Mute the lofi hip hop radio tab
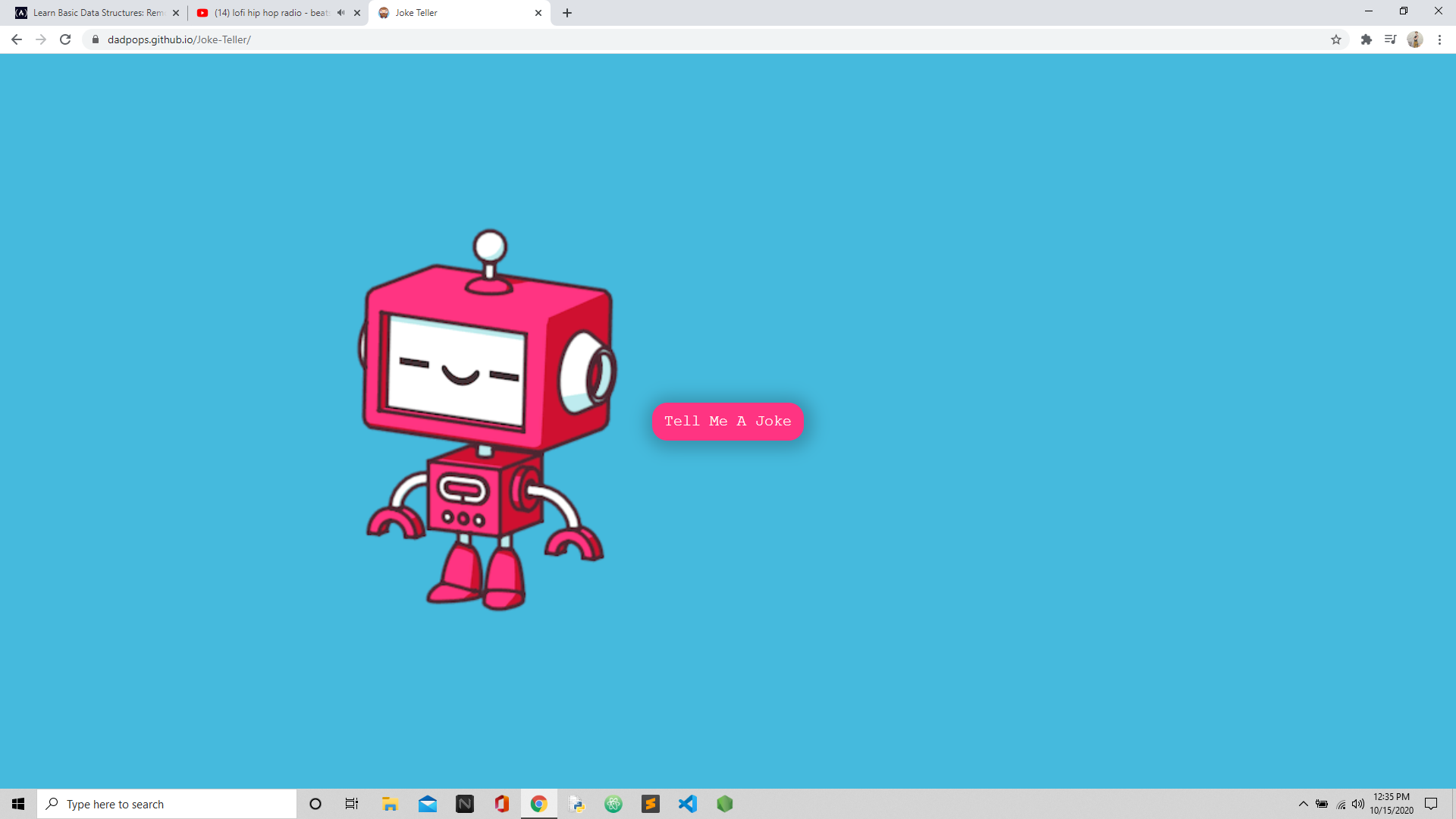Image resolution: width=1456 pixels, height=819 pixels. (339, 12)
